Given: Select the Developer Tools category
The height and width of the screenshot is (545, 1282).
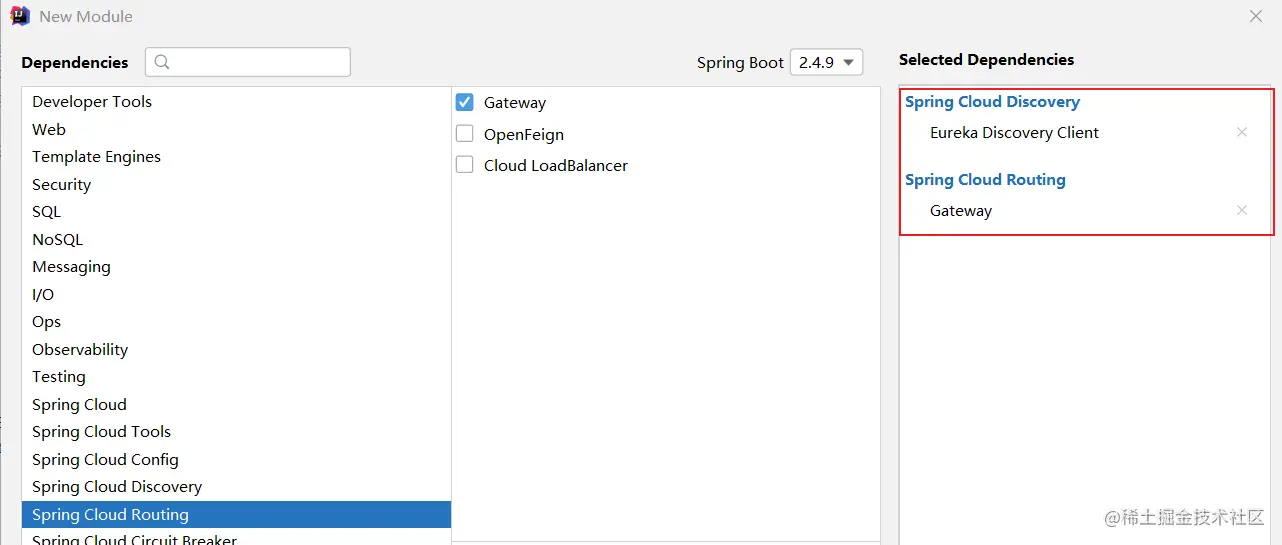Looking at the screenshot, I should 236,101.
